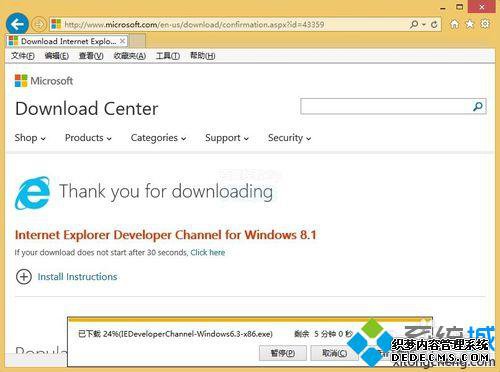The height and width of the screenshot is (372, 500).
Task: Click the Refresh icon in the address bar
Action: 434,24
